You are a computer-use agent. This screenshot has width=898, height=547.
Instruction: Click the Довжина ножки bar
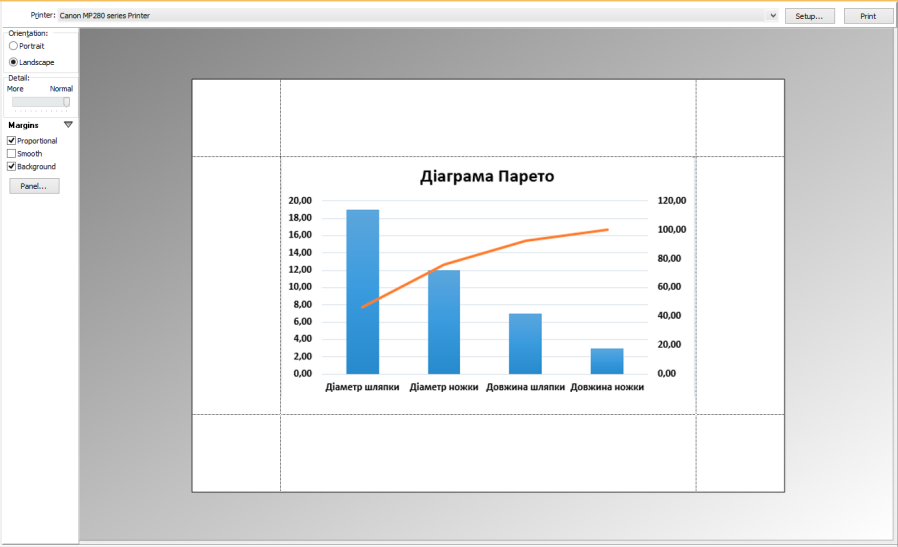(607, 361)
